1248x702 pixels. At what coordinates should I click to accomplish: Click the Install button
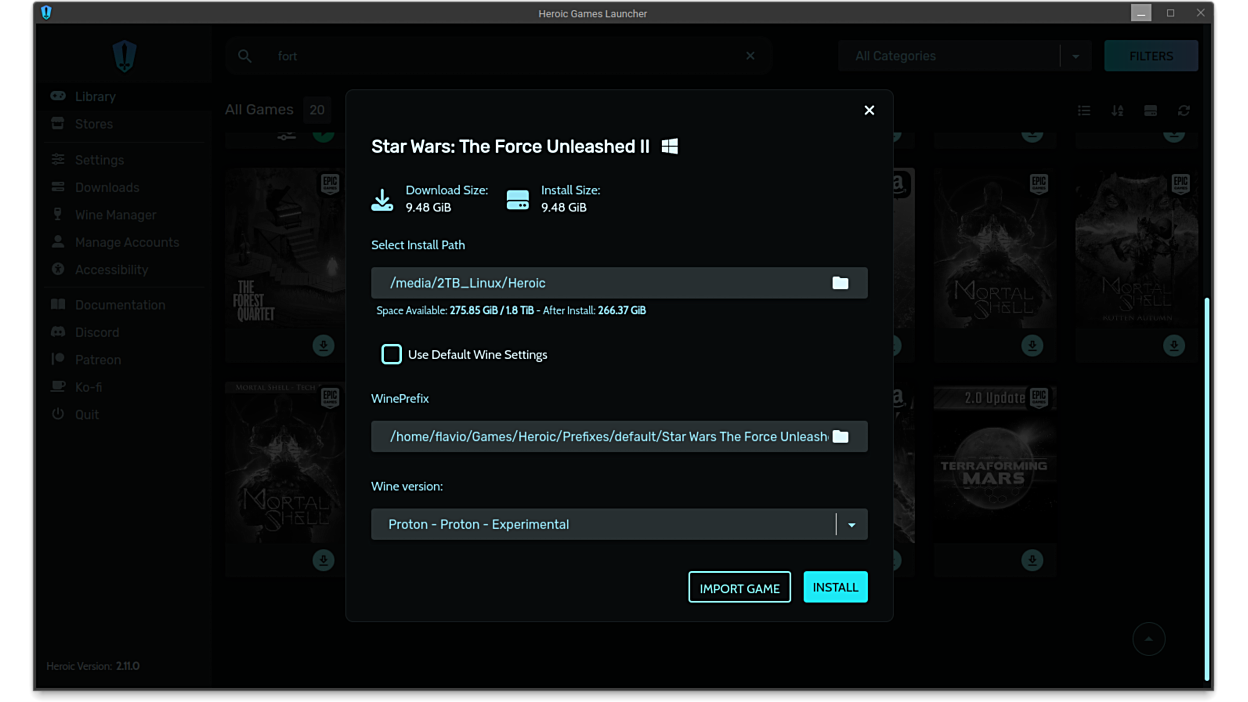[835, 587]
